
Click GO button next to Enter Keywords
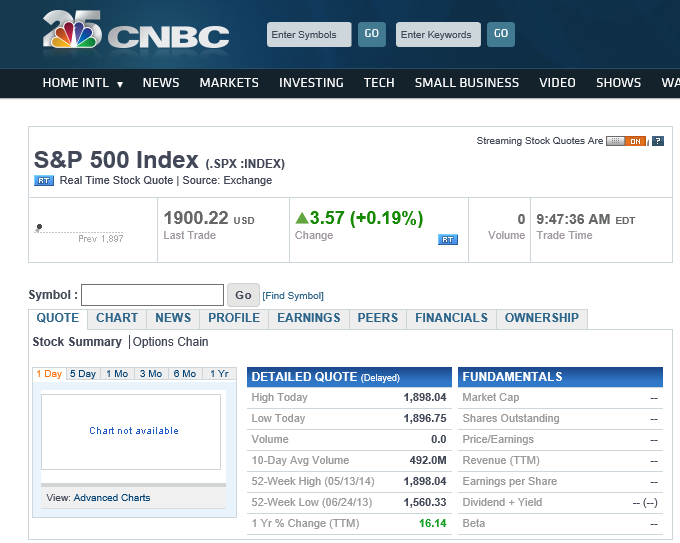pyautogui.click(x=501, y=34)
